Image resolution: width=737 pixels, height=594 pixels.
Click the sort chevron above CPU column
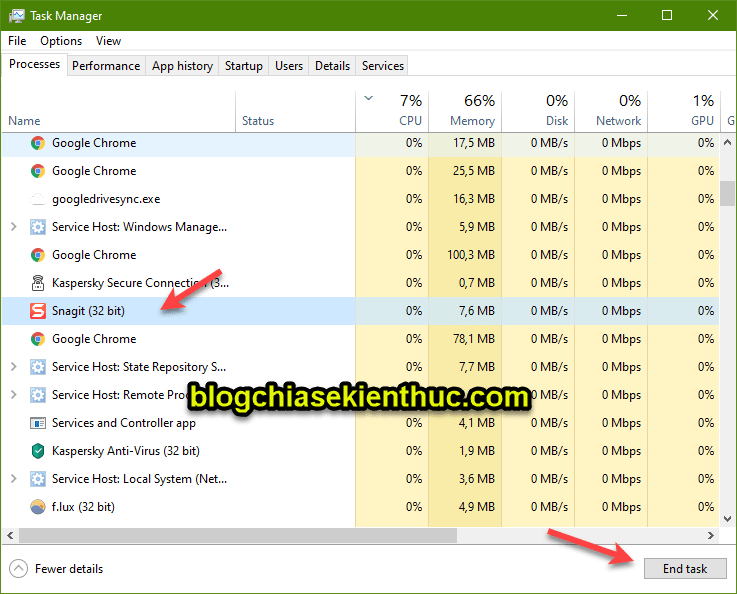(369, 98)
